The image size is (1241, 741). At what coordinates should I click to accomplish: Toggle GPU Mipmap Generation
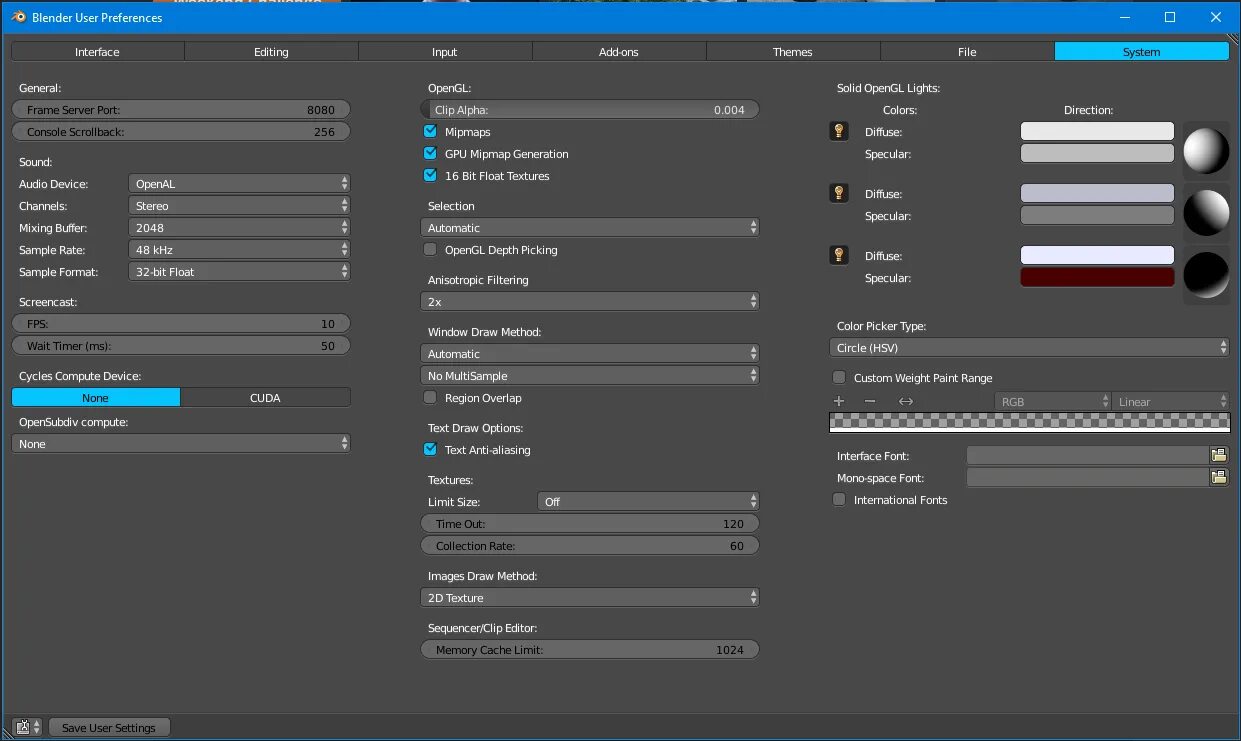430,153
